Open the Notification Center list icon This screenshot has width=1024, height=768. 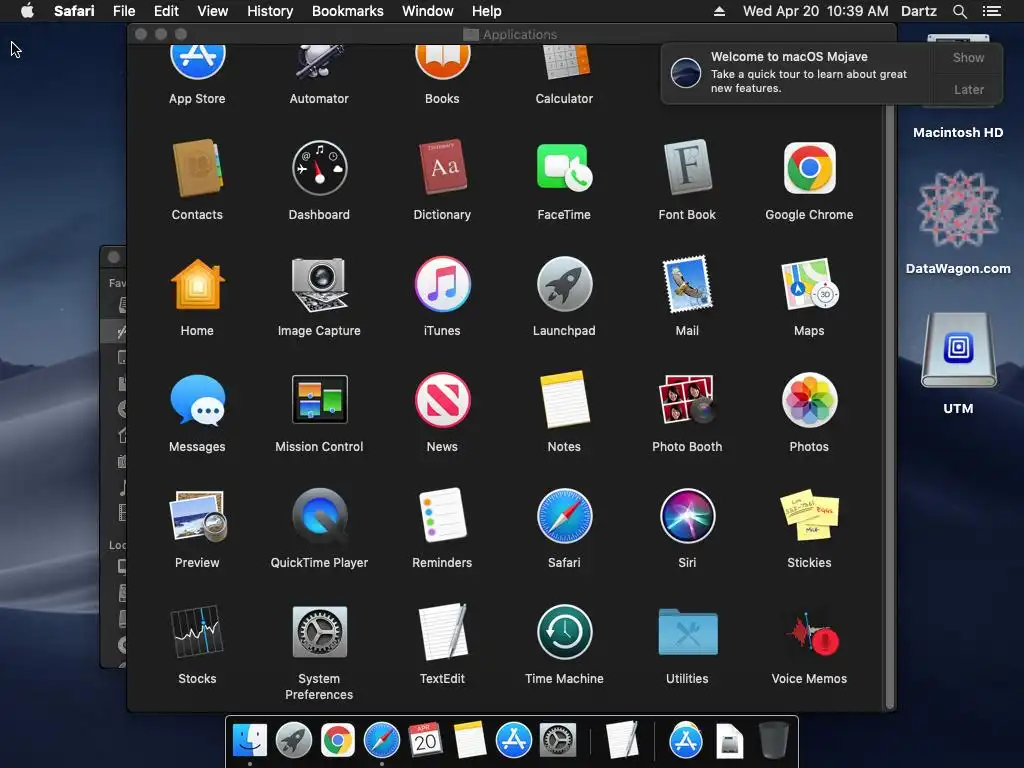click(x=991, y=11)
